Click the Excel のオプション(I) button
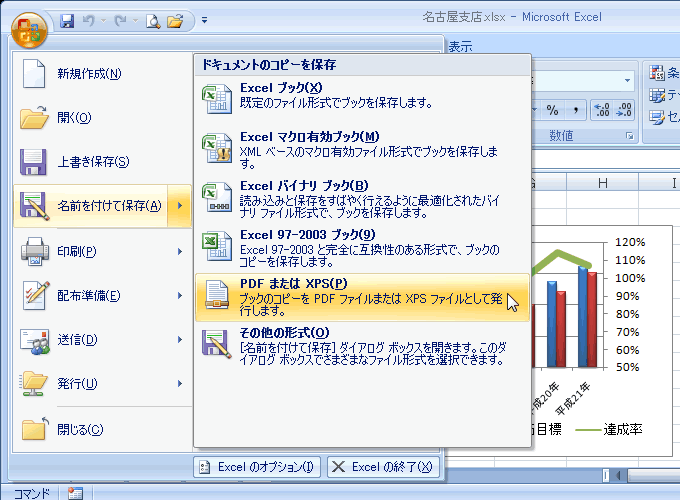 tap(257, 467)
